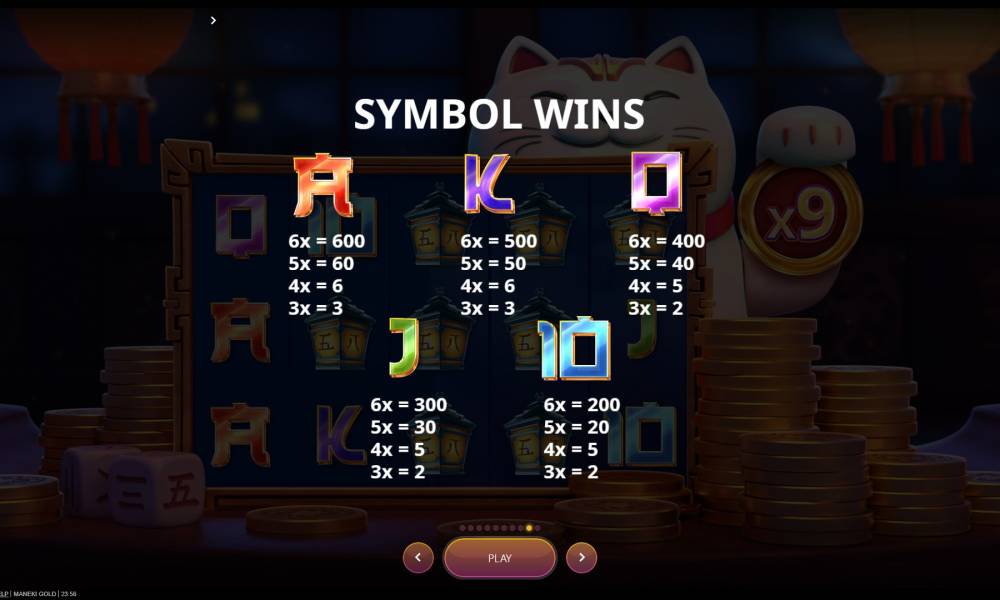The image size is (1000, 600).
Task: Click the x9 multiplier gold coin
Action: (x=801, y=217)
